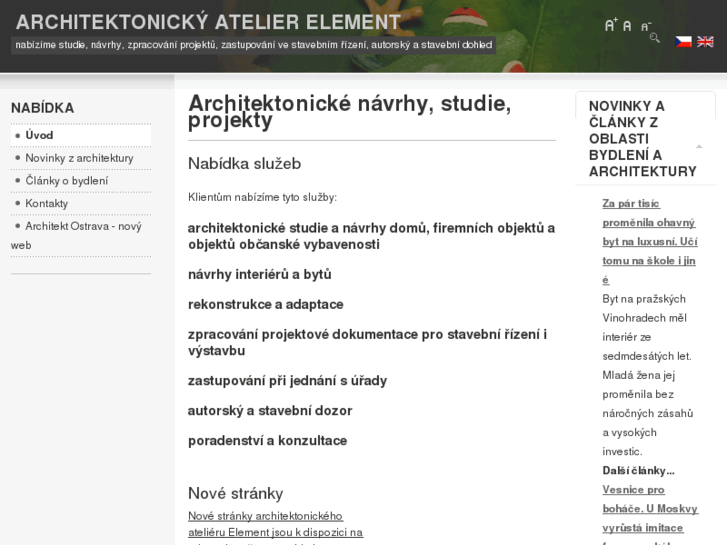Screen dimensions: 727x545
Task: Switch language to English flag
Action: tap(705, 42)
